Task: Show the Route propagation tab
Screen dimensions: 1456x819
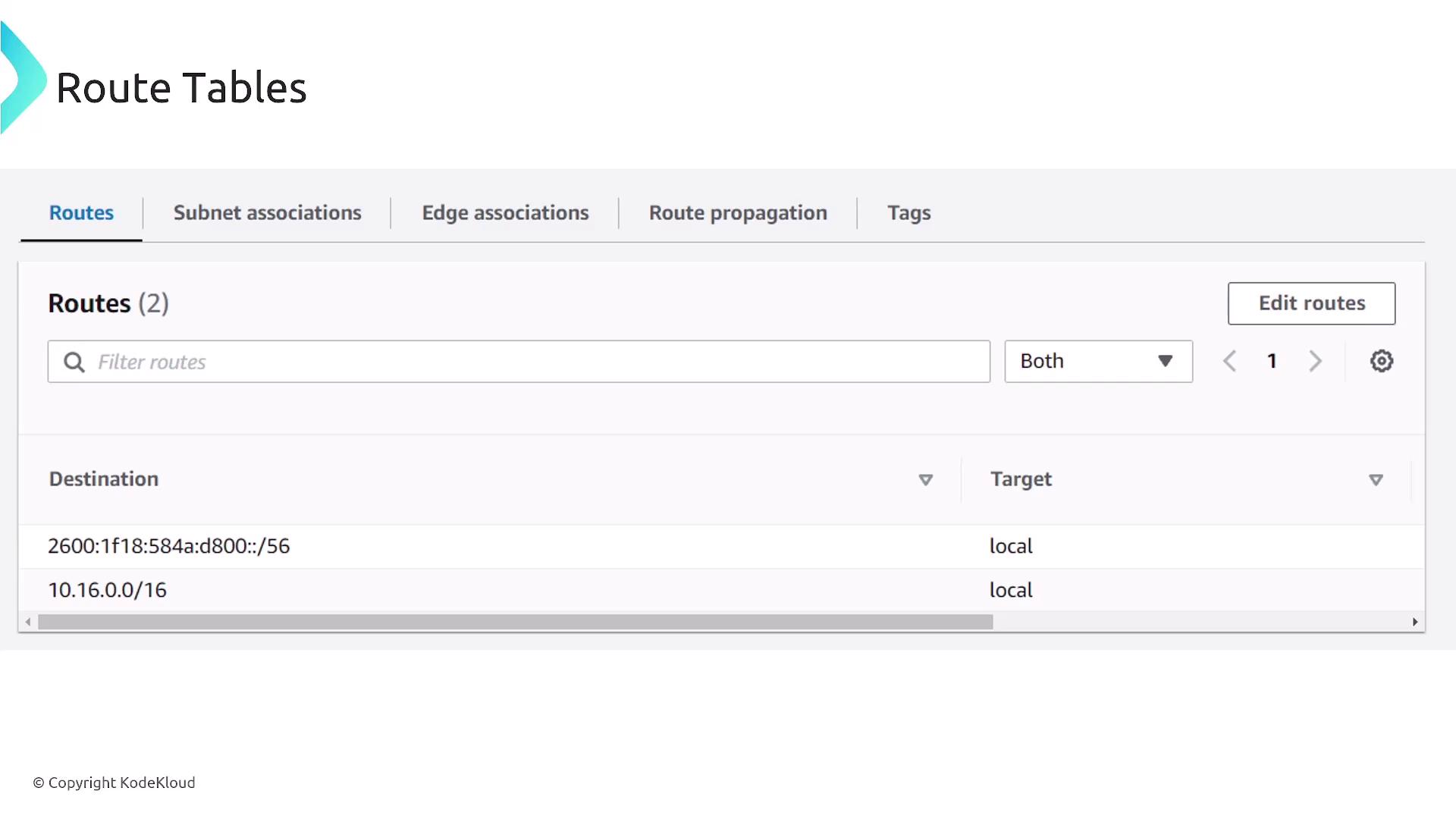Action: [x=738, y=213]
